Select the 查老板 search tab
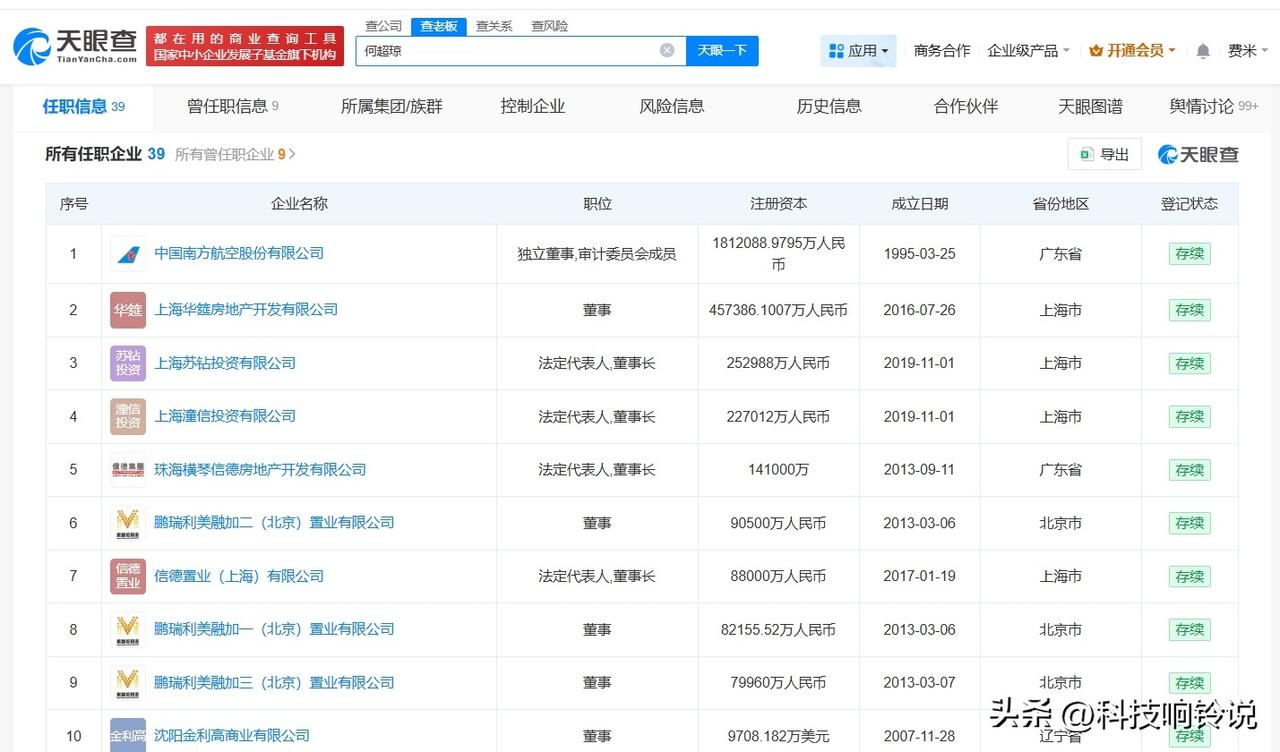The width and height of the screenshot is (1280, 752). [x=438, y=26]
